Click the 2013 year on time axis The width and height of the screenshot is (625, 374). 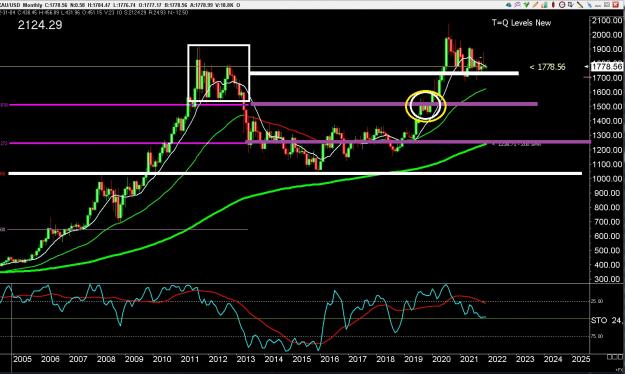click(x=246, y=359)
